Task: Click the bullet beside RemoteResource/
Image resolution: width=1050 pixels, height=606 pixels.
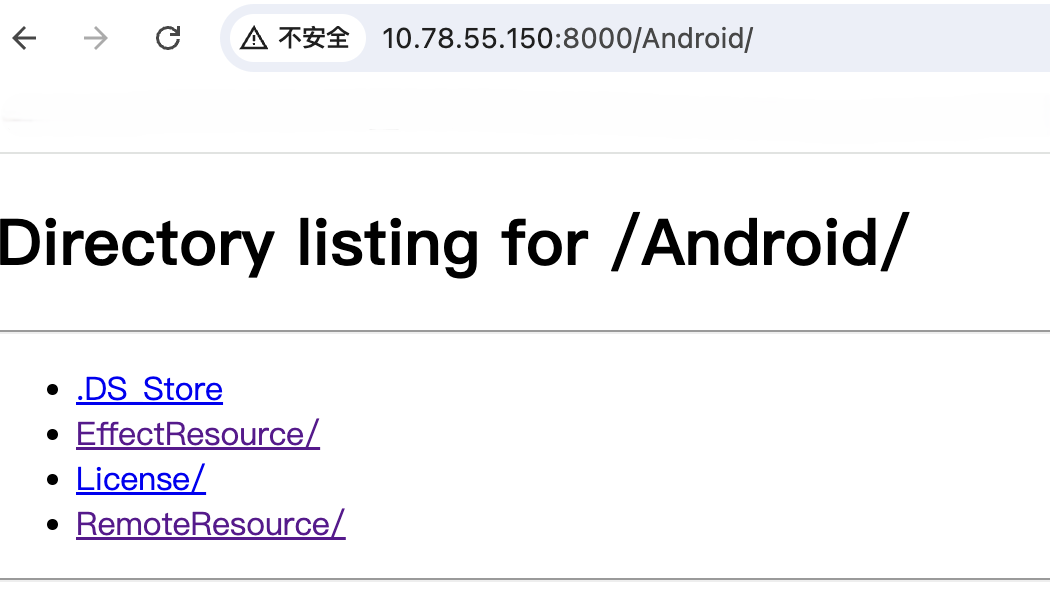Action: point(53,525)
